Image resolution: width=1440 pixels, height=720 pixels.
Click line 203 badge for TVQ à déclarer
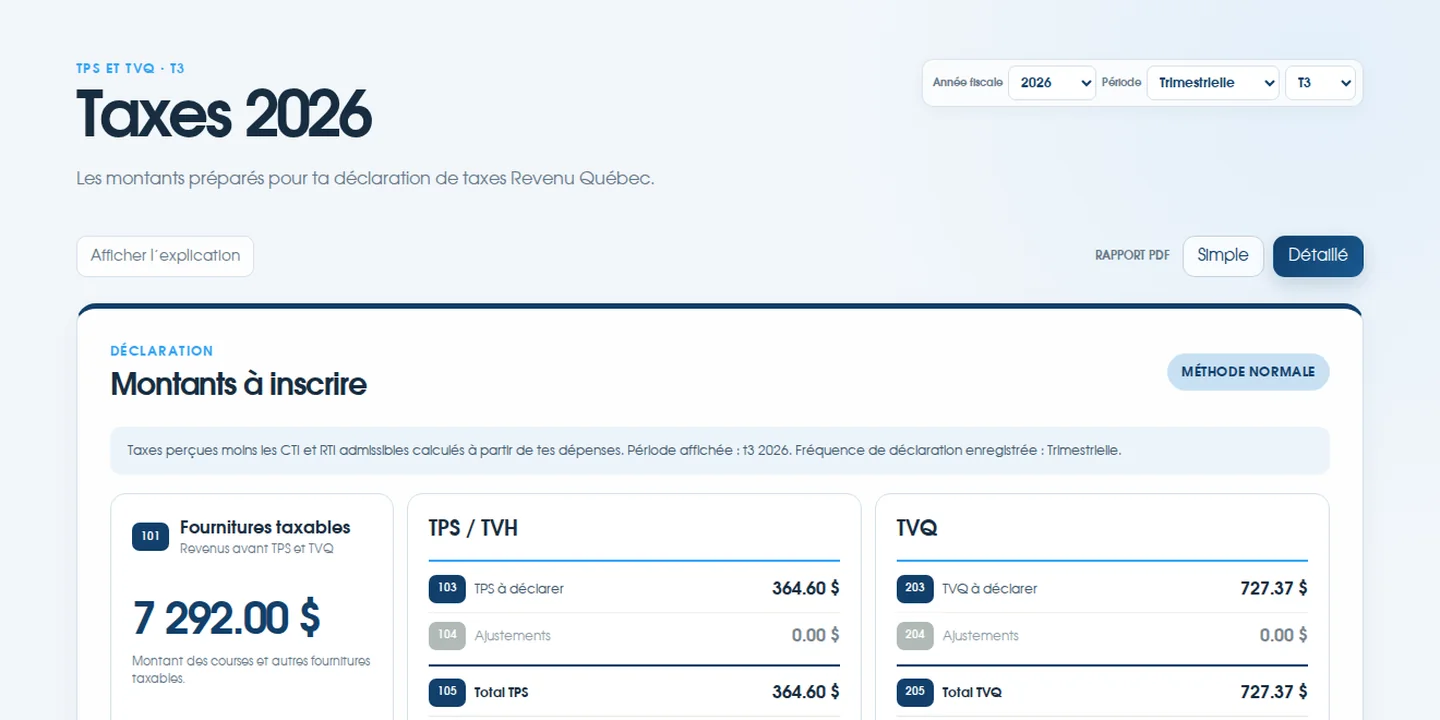[915, 589]
